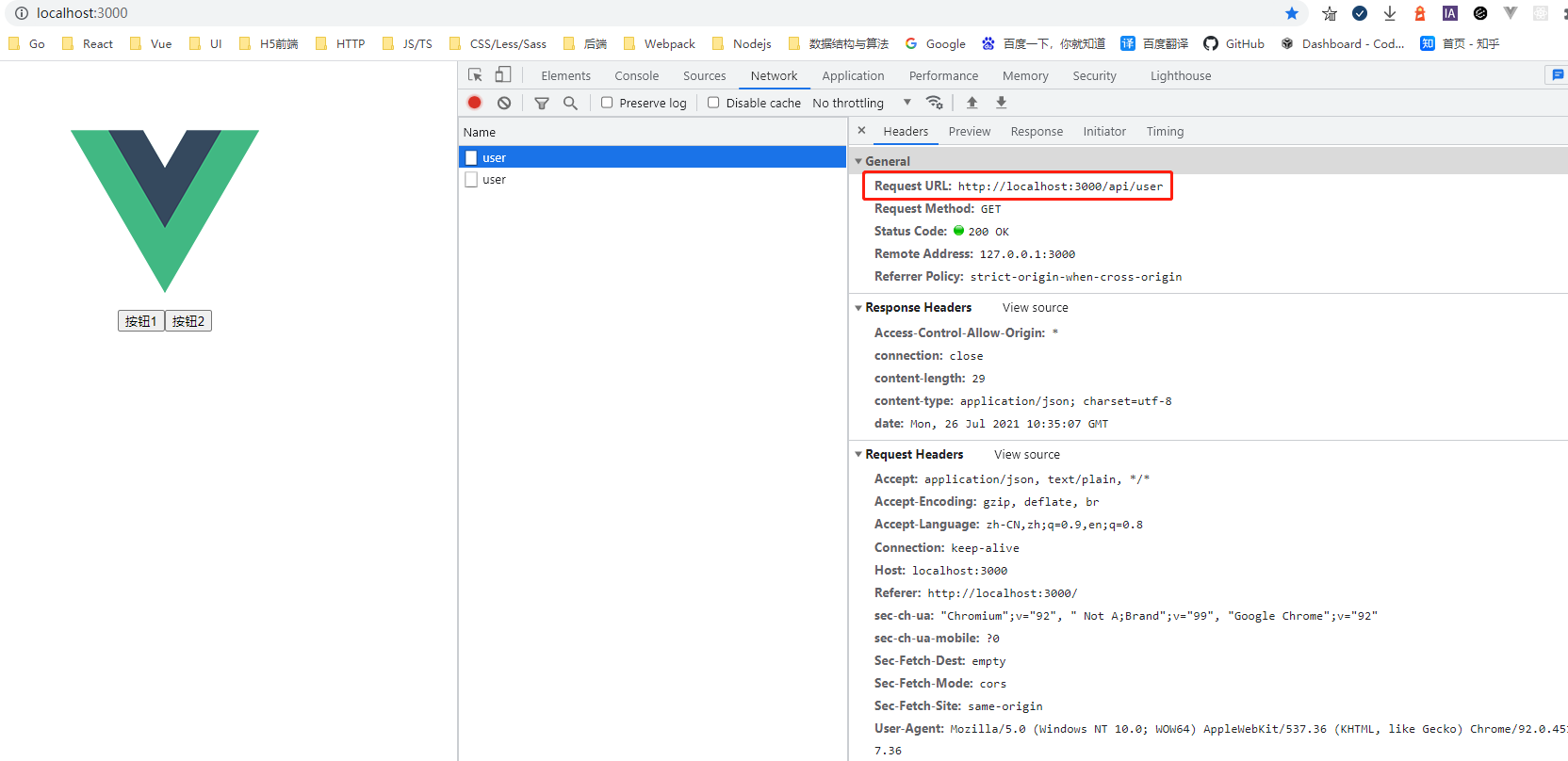Show the request Preview tab
Image resolution: width=1568 pixels, height=761 pixels.
tap(969, 132)
